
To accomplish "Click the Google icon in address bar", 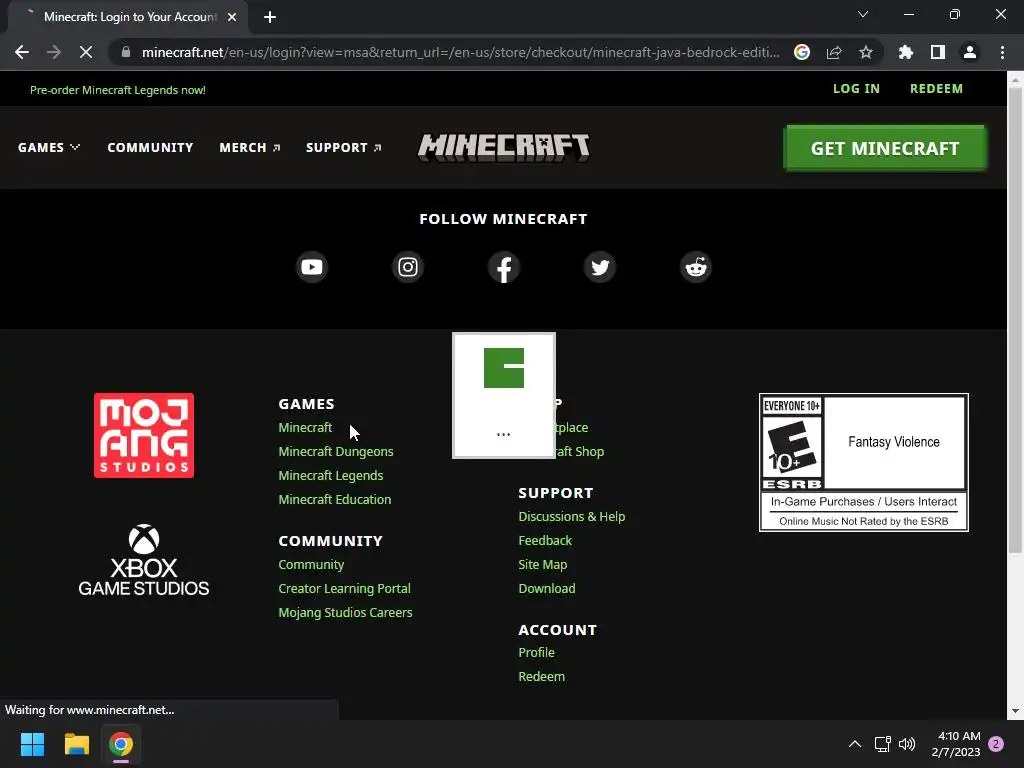I will 802,52.
